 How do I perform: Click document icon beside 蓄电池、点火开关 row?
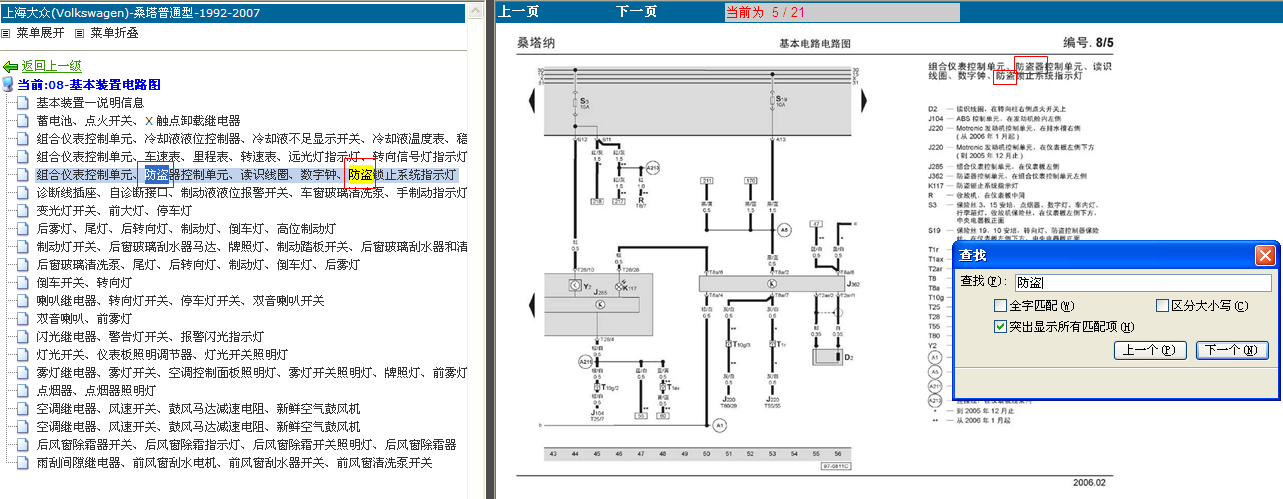(x=23, y=120)
